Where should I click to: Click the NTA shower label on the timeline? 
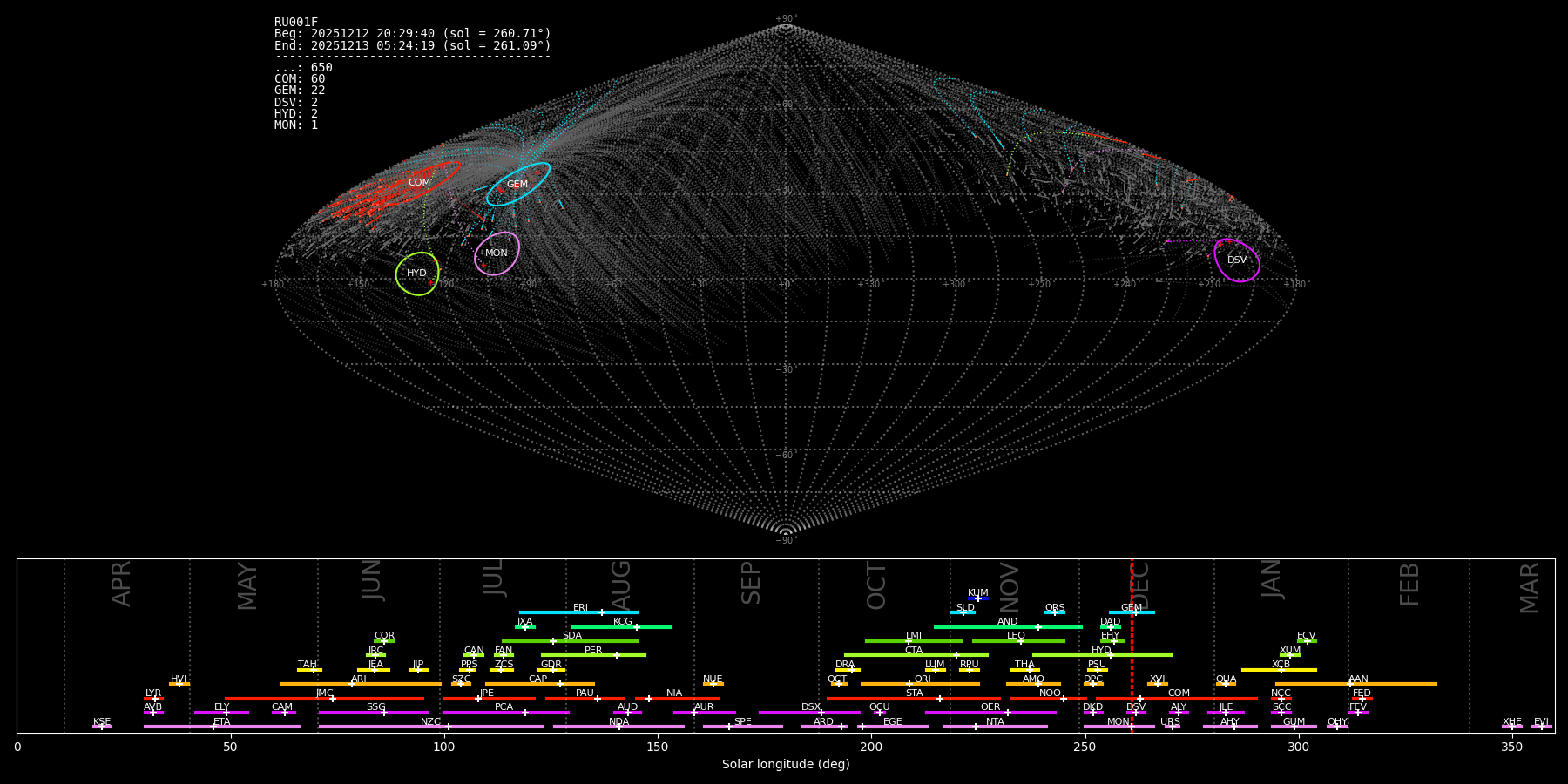995,722
